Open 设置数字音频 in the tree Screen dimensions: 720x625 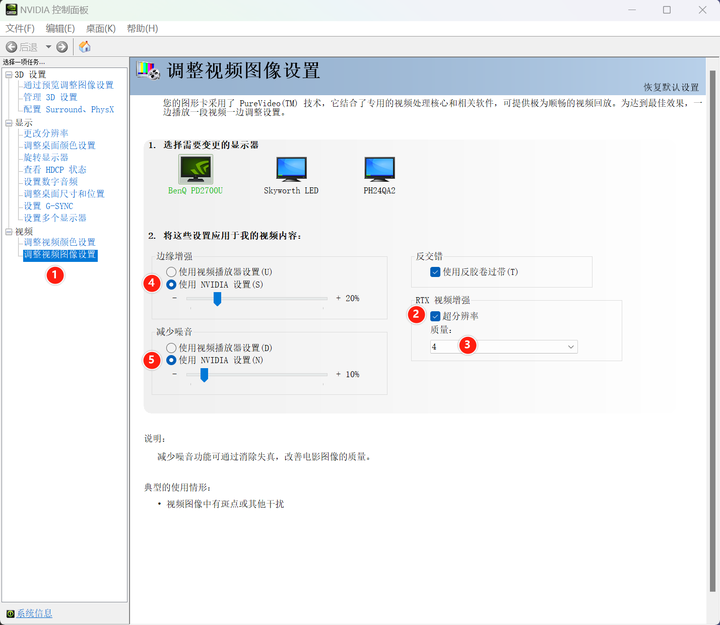point(51,181)
